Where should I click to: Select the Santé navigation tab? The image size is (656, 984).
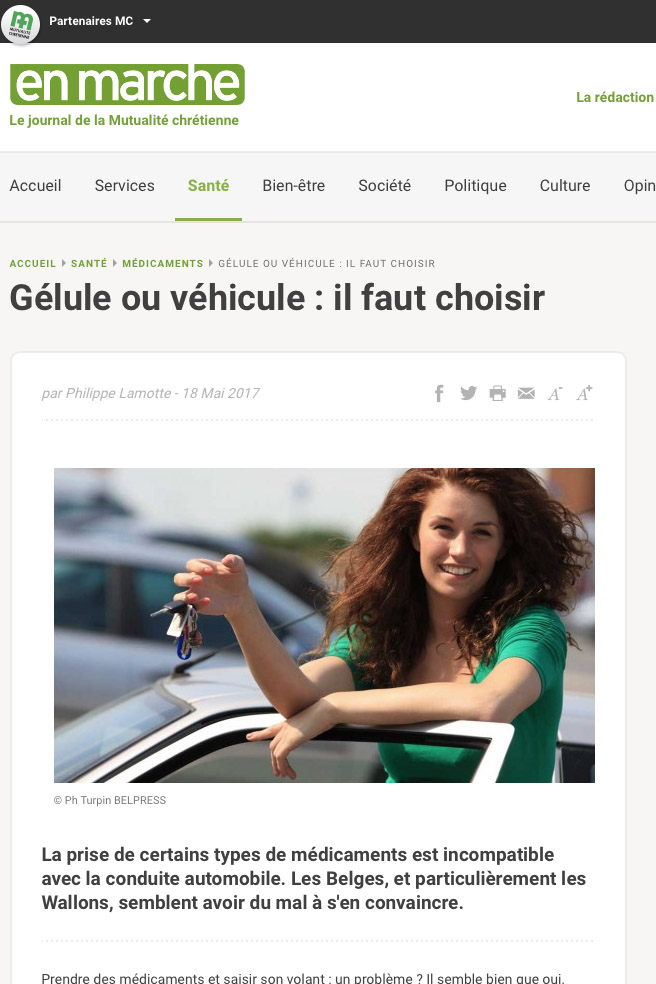(208, 186)
